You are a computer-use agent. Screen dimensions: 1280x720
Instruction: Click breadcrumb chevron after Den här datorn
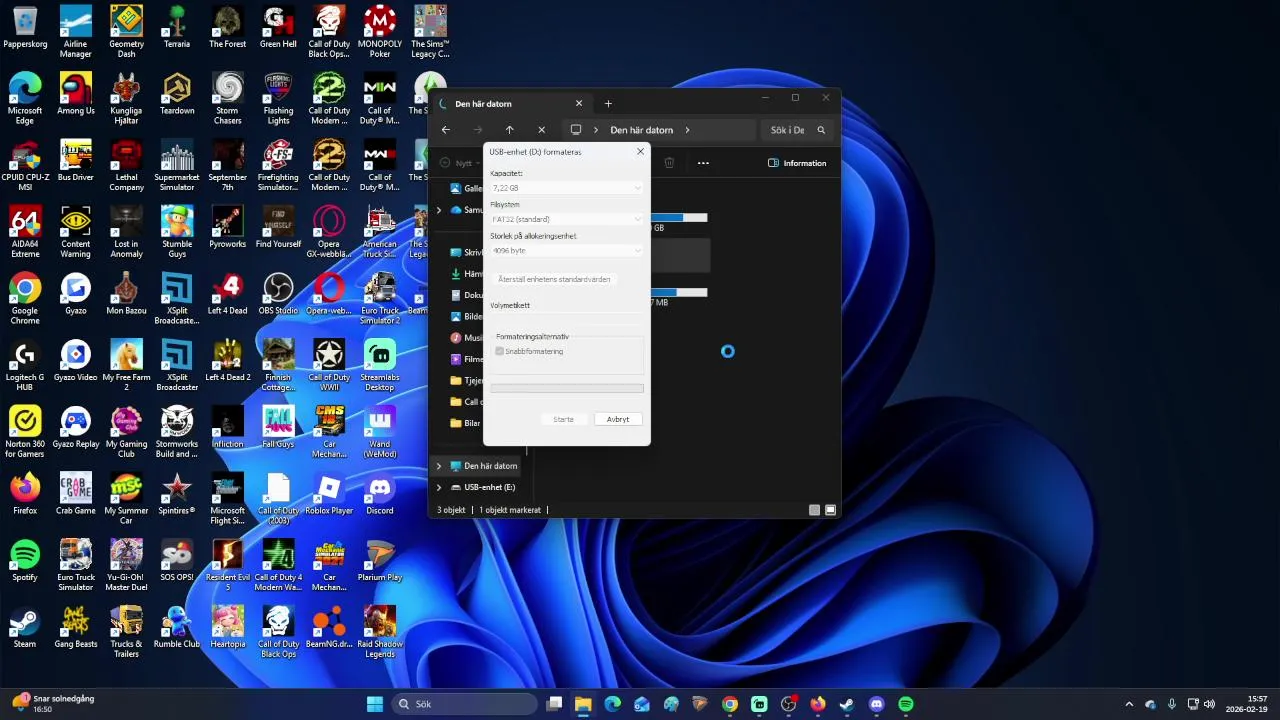688,130
